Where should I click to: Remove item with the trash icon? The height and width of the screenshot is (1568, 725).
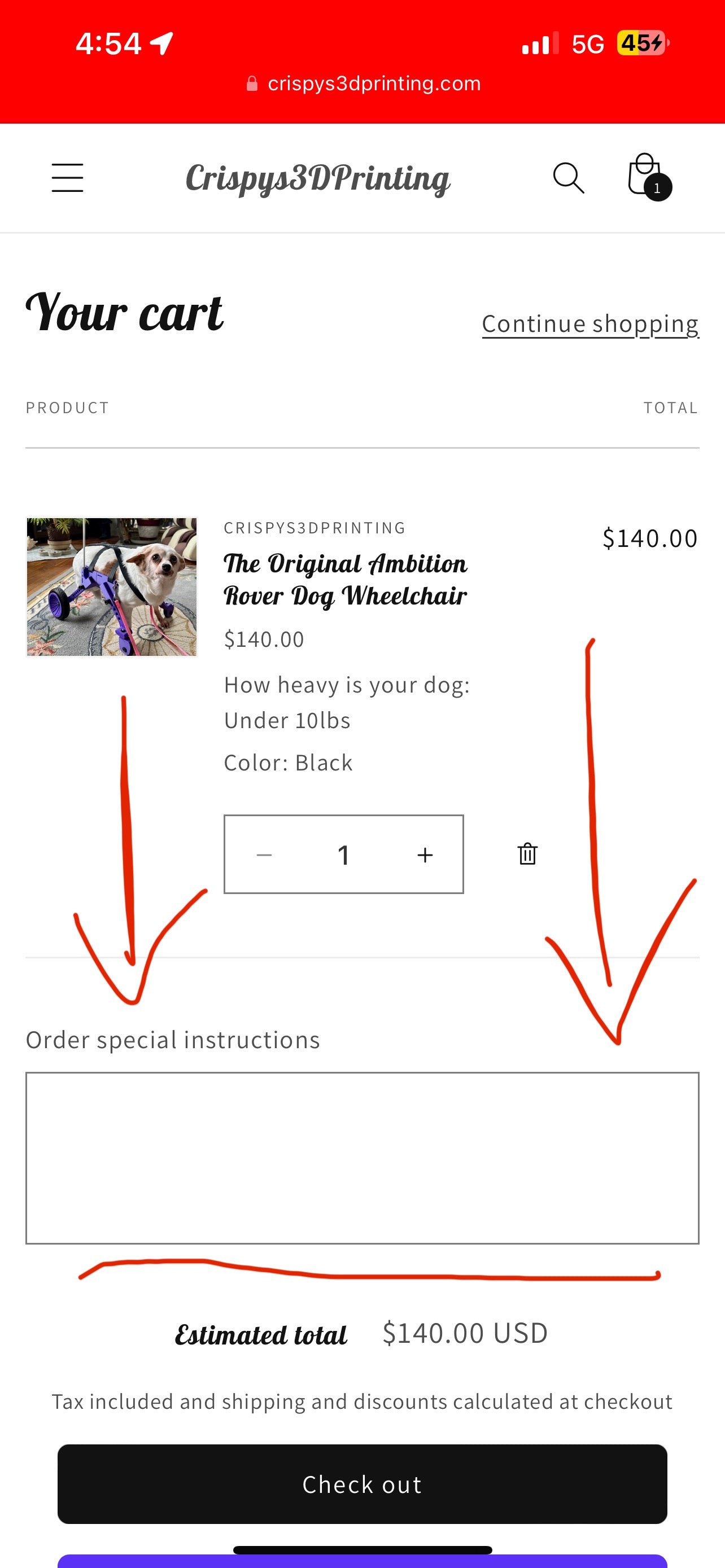527,854
